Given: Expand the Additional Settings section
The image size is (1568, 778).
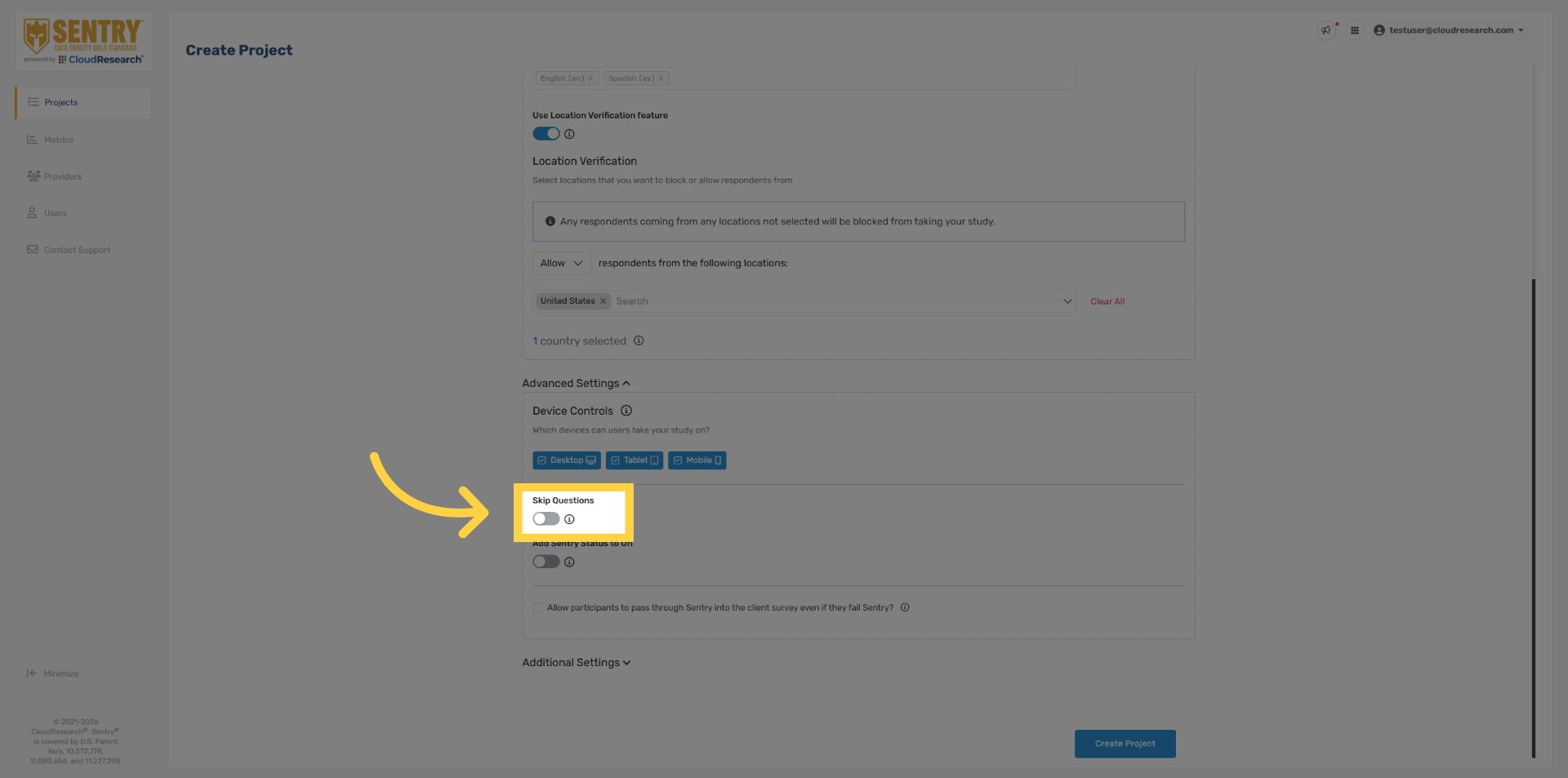Looking at the screenshot, I should pos(577,662).
